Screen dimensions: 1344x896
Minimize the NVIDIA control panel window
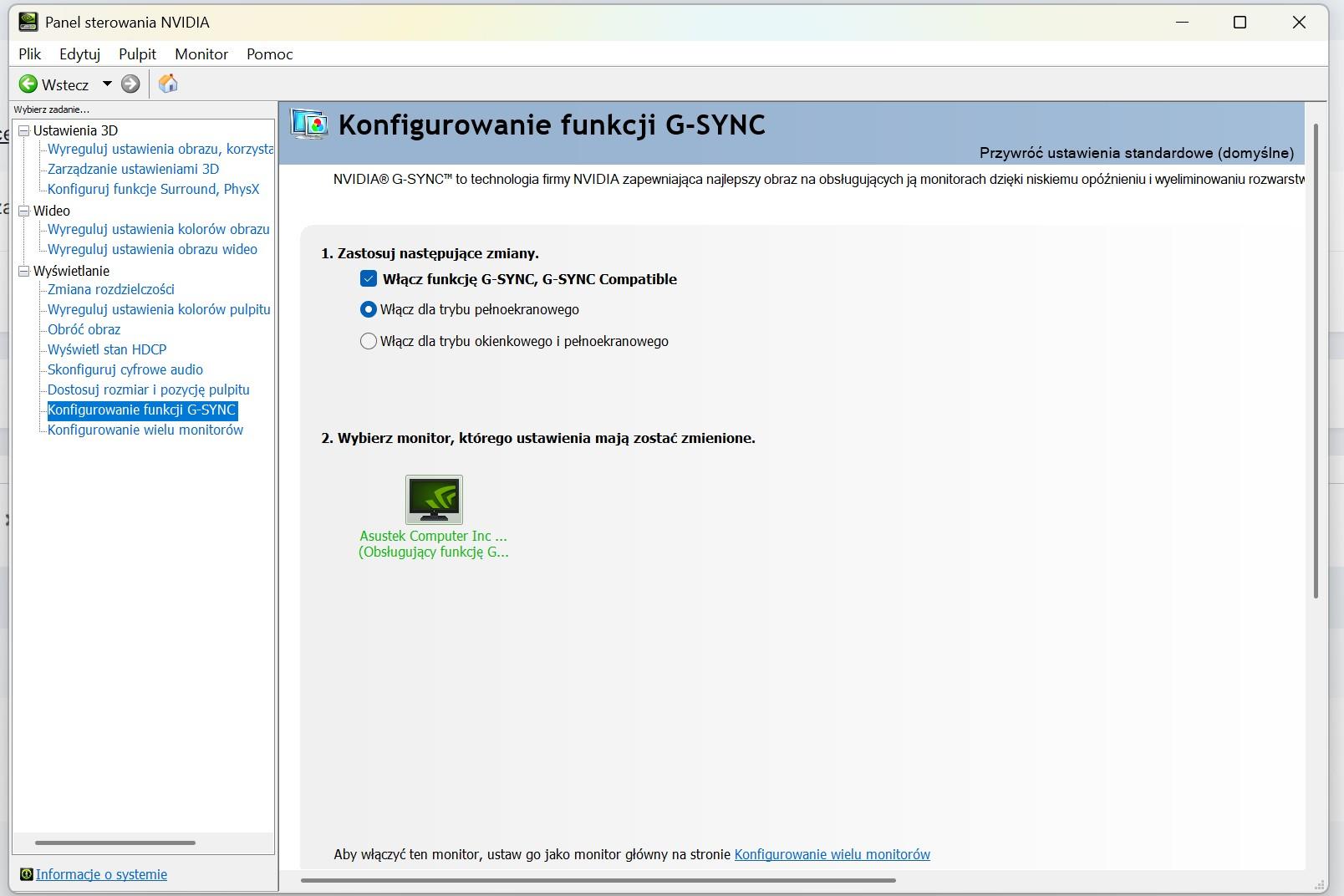[1182, 22]
